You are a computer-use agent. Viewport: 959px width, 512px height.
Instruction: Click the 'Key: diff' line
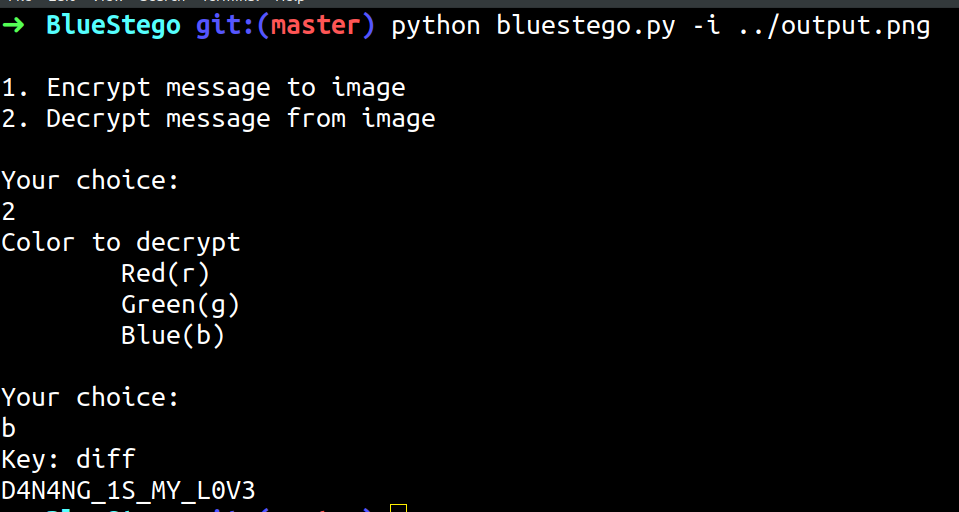click(x=68, y=459)
